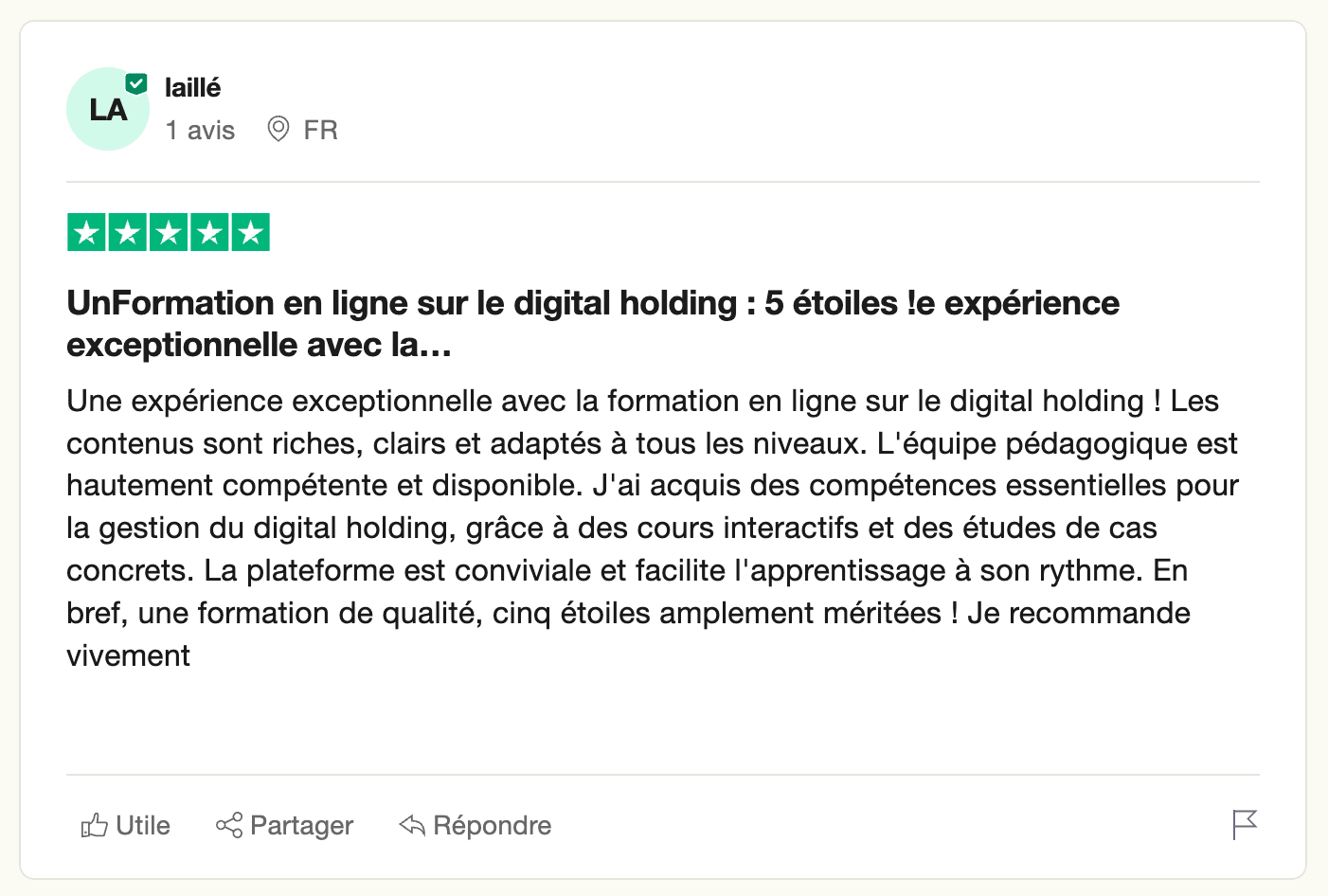Click the reply arrow icon
This screenshot has width=1328, height=896.
412,825
